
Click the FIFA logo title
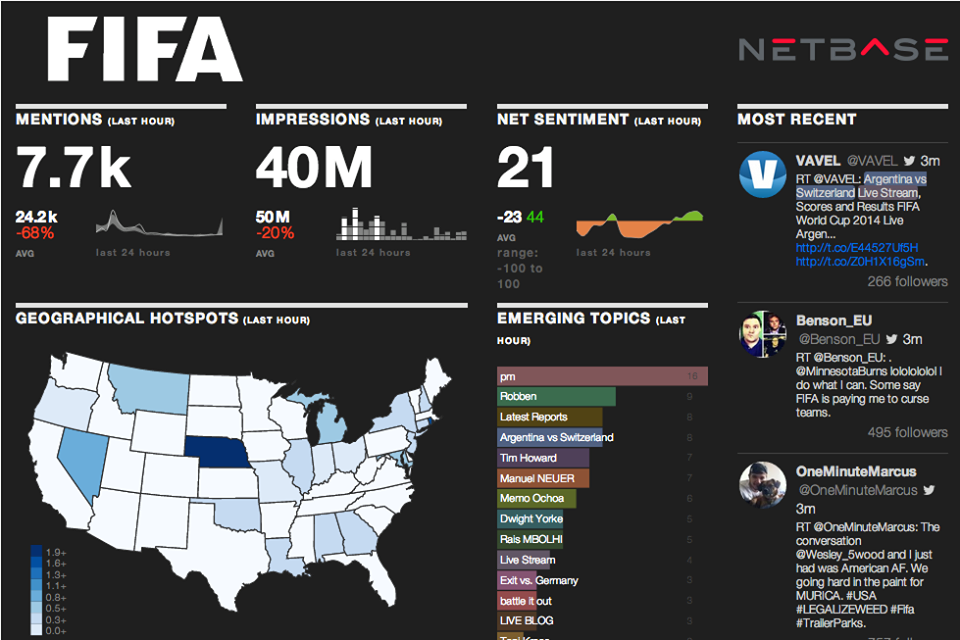pyautogui.click(x=144, y=49)
